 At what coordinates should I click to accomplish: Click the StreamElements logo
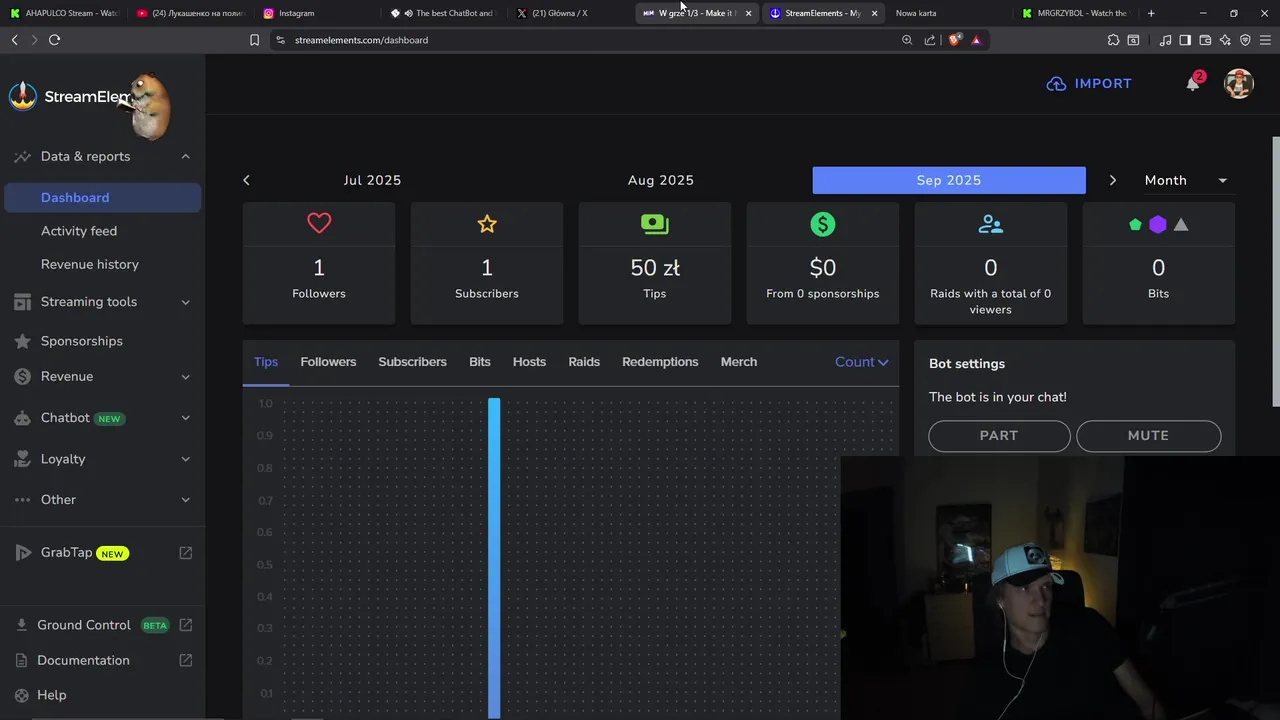tap(70, 97)
